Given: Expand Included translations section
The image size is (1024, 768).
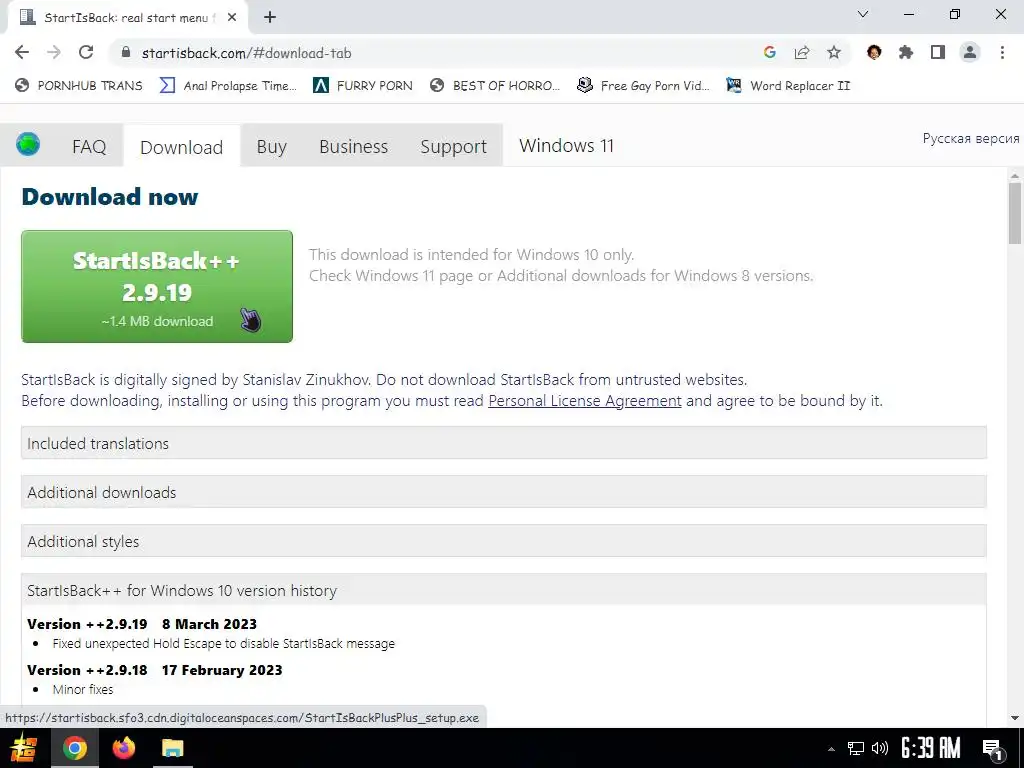Looking at the screenshot, I should pos(504,443).
